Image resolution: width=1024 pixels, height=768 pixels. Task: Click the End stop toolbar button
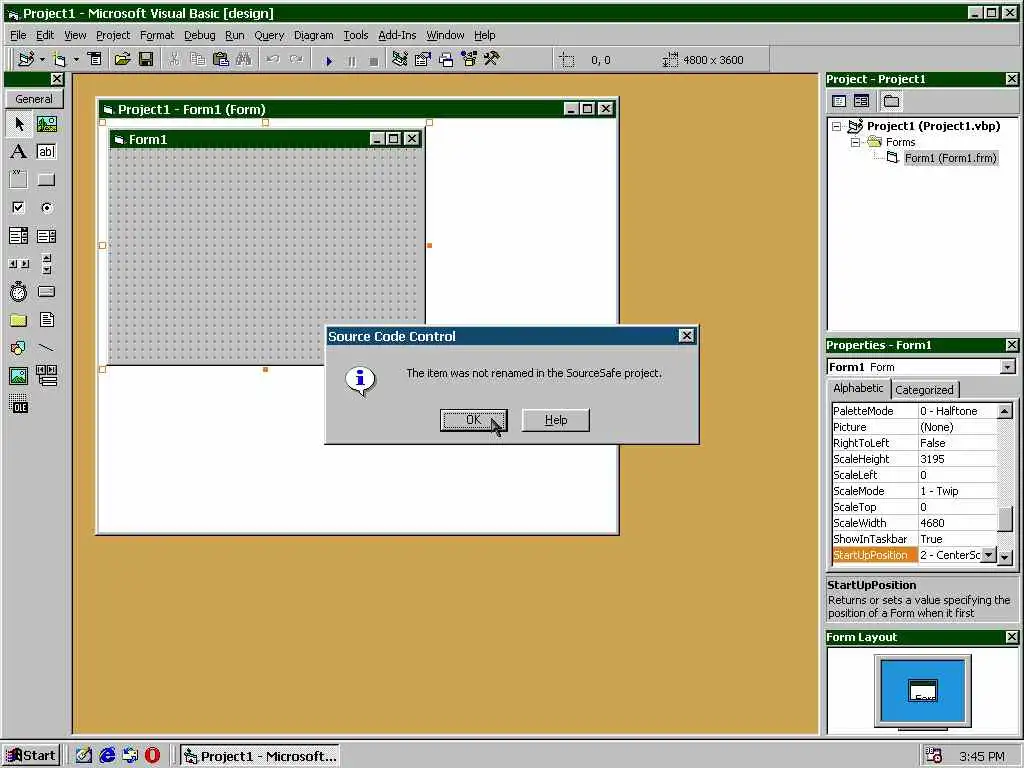[374, 60]
